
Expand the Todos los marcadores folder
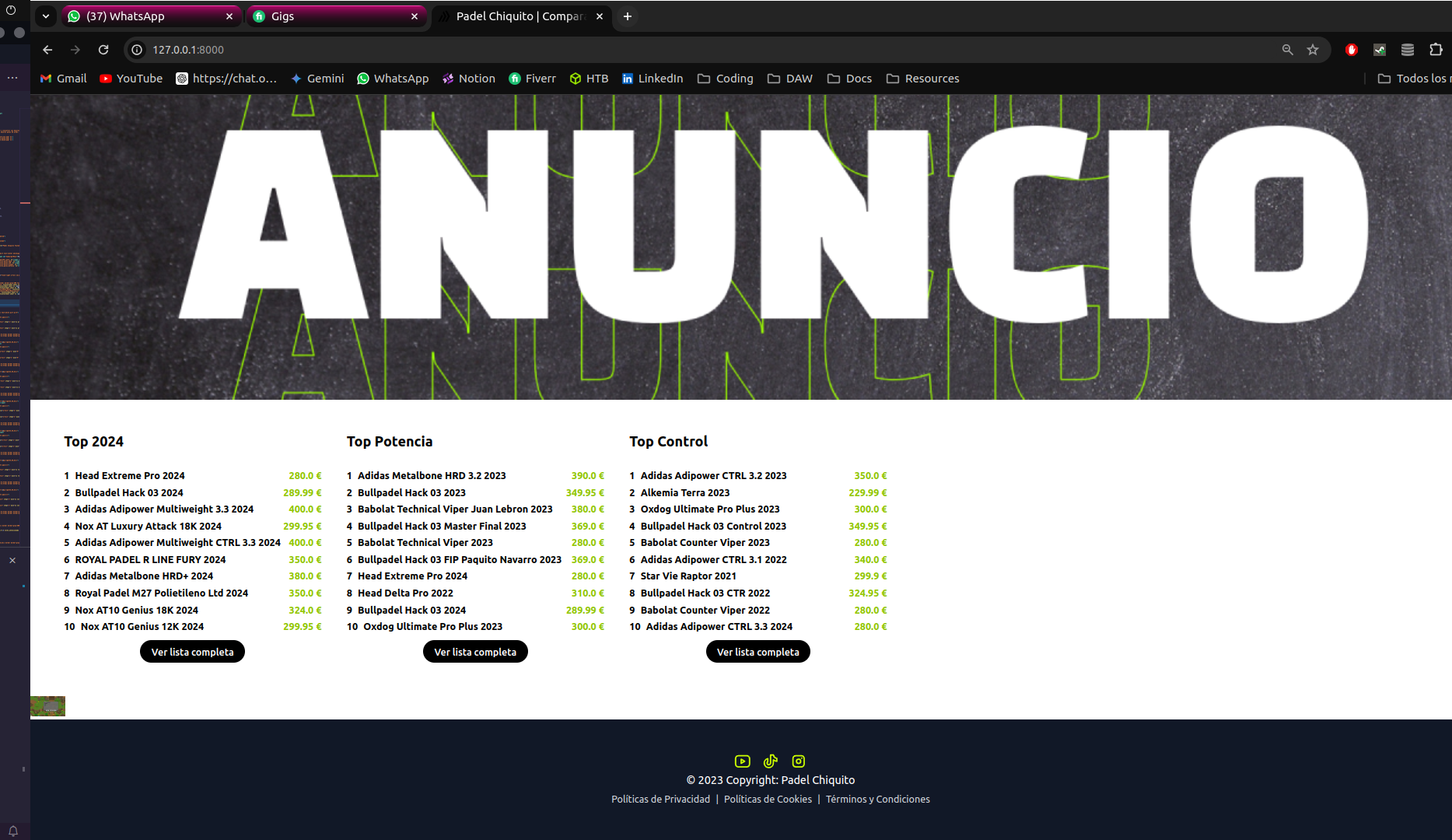click(x=1413, y=79)
